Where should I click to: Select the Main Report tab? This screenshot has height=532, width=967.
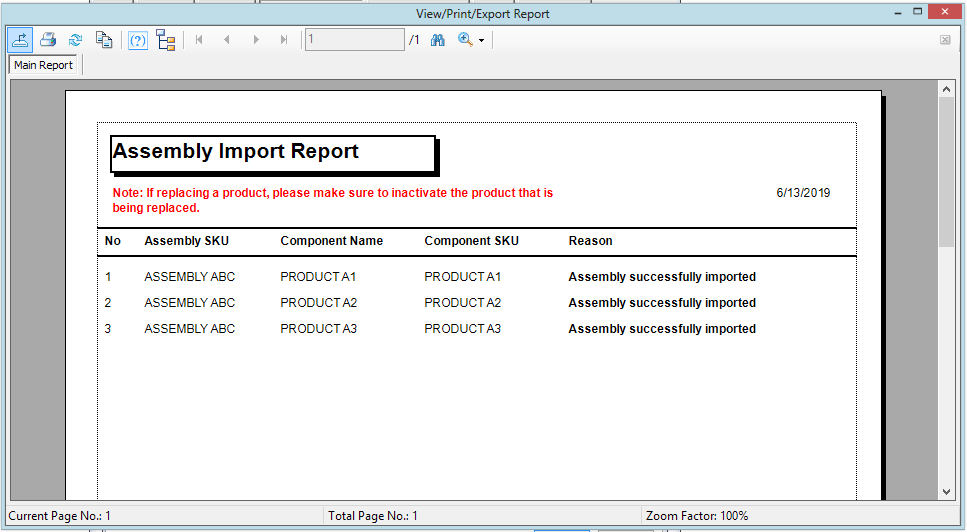43,65
